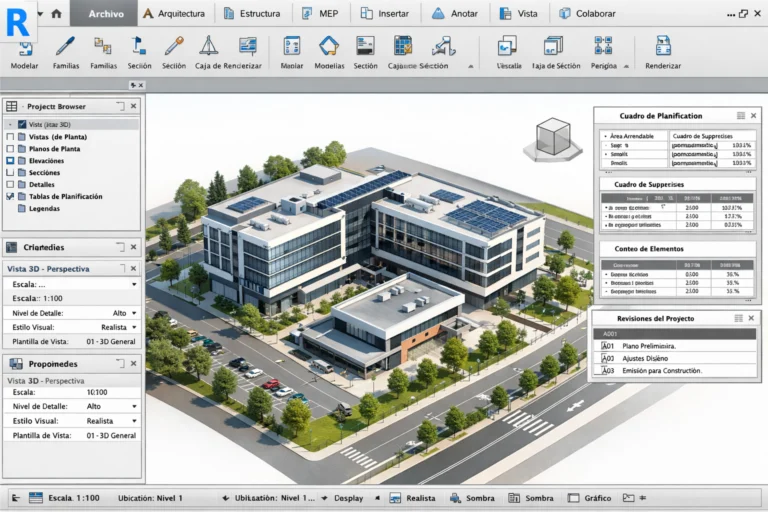Viewport: 768px width, 512px height.
Task: Click the Renderizar ribbon icon
Action: (x=663, y=46)
